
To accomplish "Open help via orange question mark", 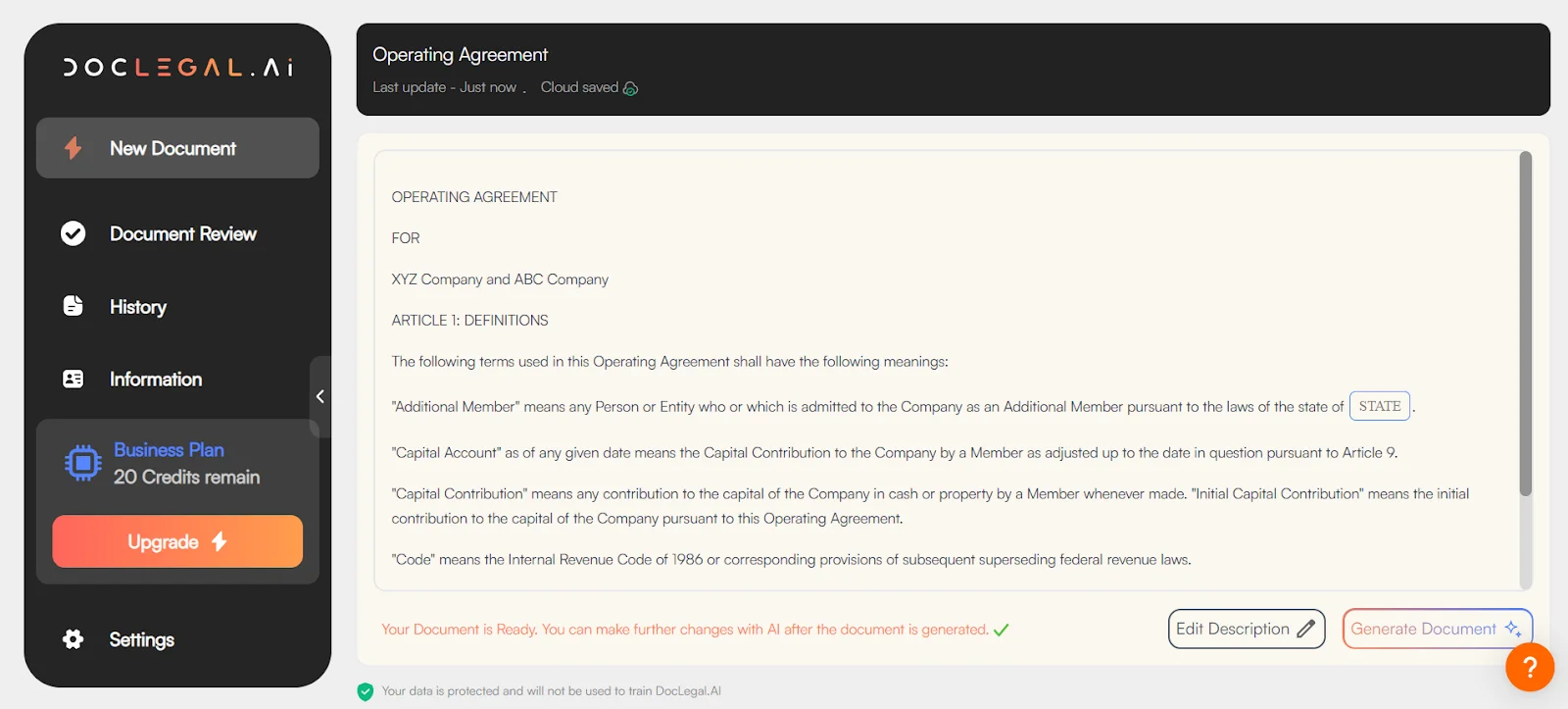I will click(x=1529, y=667).
